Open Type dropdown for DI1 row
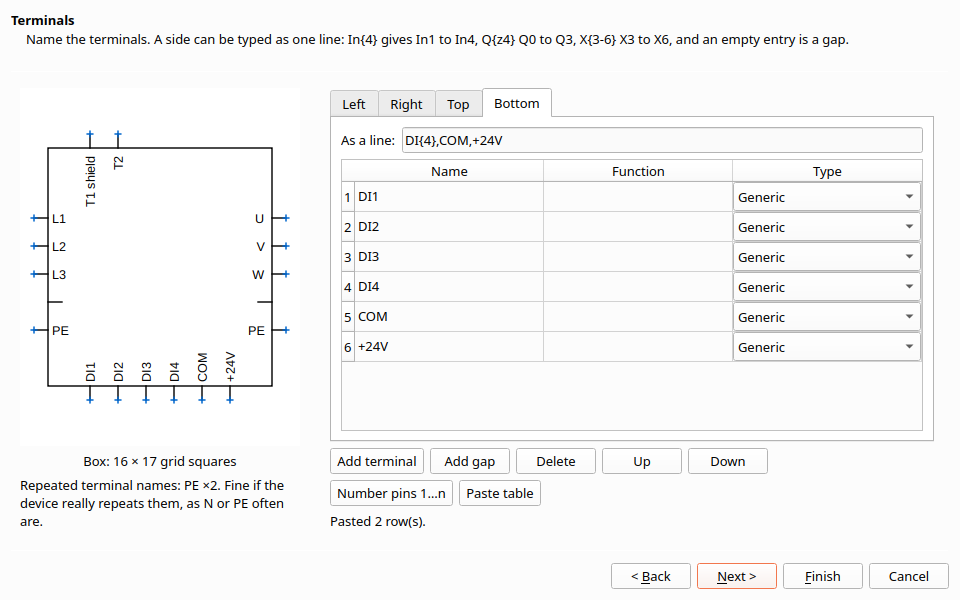The image size is (960, 600). [827, 197]
